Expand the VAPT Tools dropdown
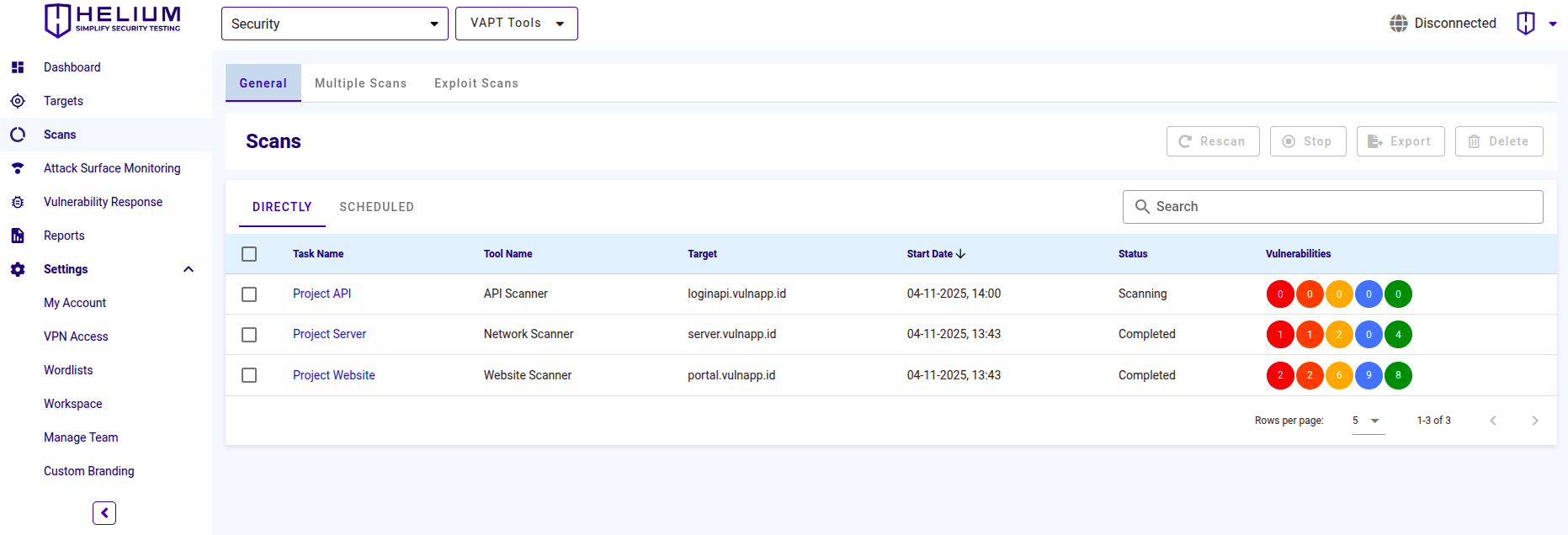This screenshot has width=1568, height=535. click(516, 24)
